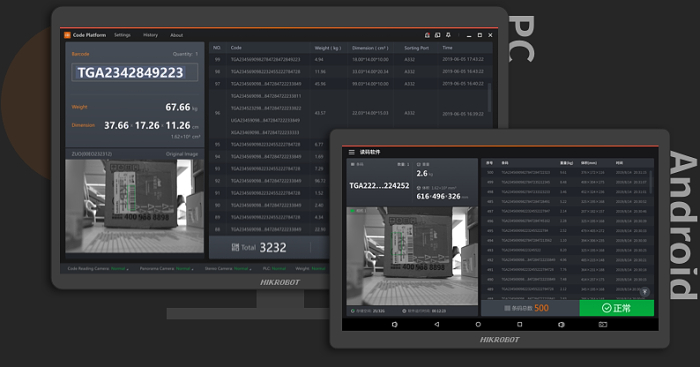Tap the Android home circle navigation icon
This screenshot has width=700, height=367.
click(478, 324)
